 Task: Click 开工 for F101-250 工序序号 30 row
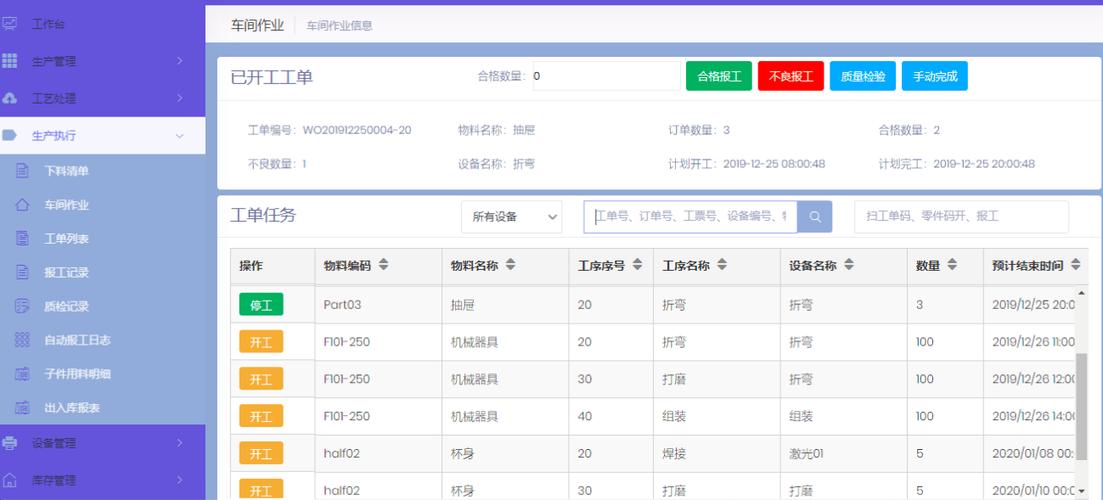pos(261,379)
